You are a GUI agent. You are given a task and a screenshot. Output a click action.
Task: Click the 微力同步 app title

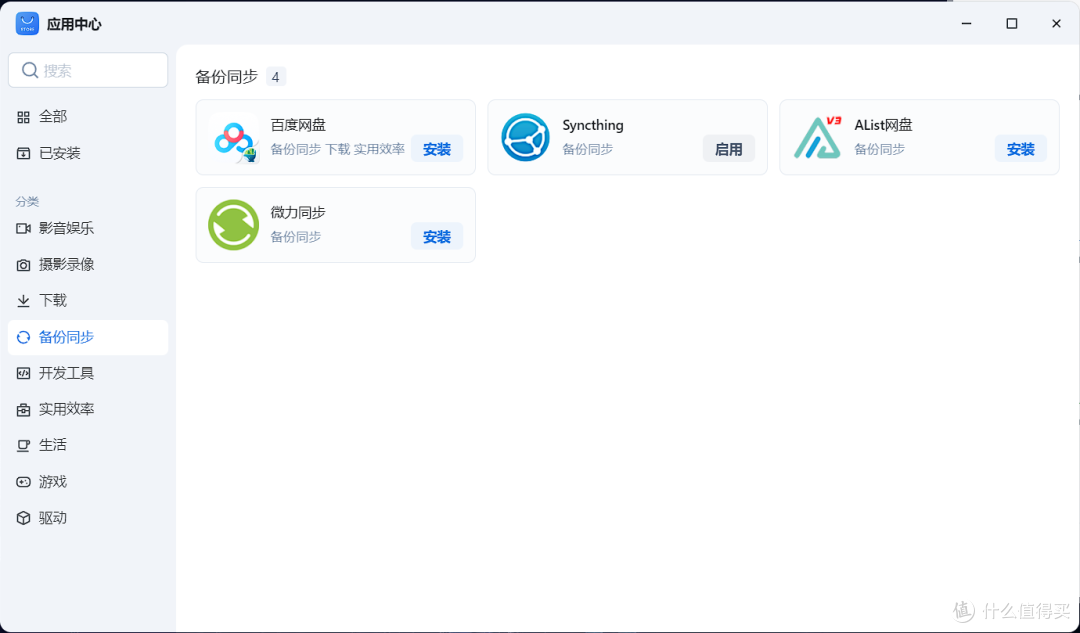click(298, 212)
